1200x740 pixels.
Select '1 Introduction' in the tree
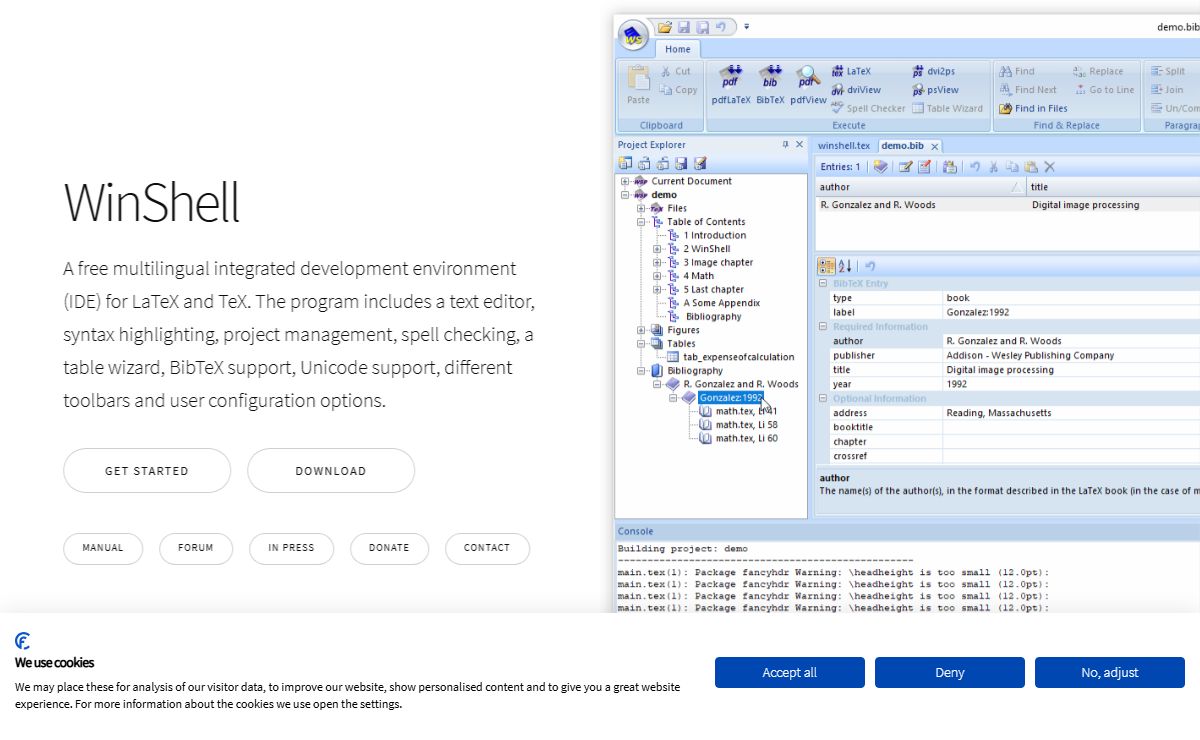[715, 236]
